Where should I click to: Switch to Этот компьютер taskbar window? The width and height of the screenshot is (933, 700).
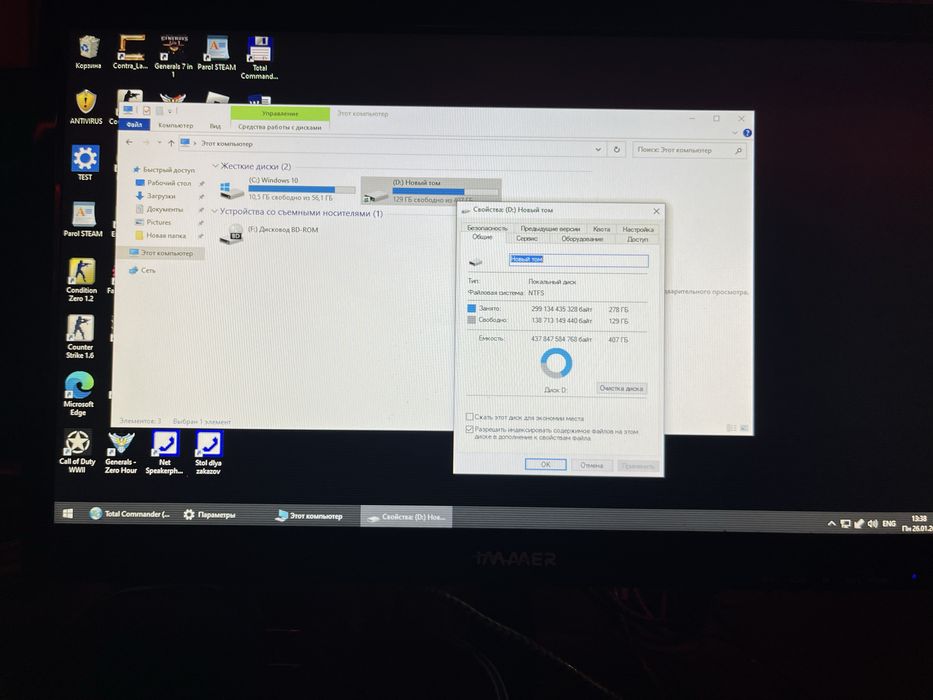[309, 515]
